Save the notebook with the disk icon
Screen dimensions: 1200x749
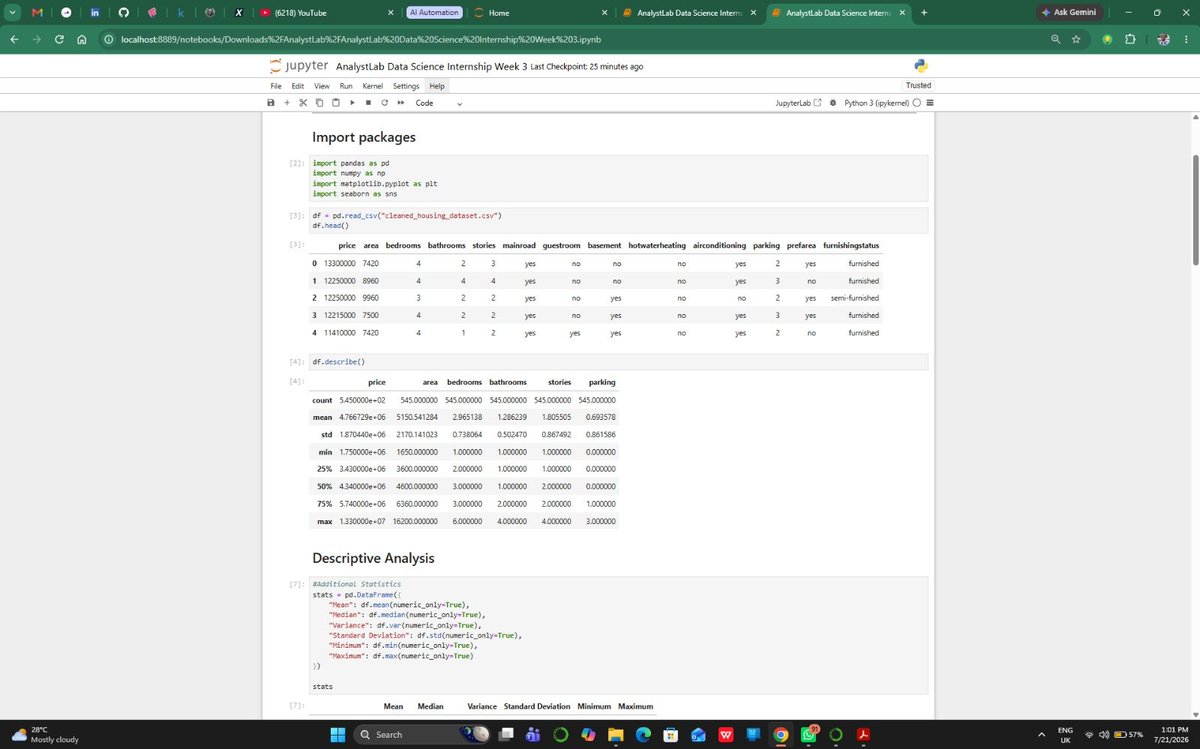click(x=271, y=103)
